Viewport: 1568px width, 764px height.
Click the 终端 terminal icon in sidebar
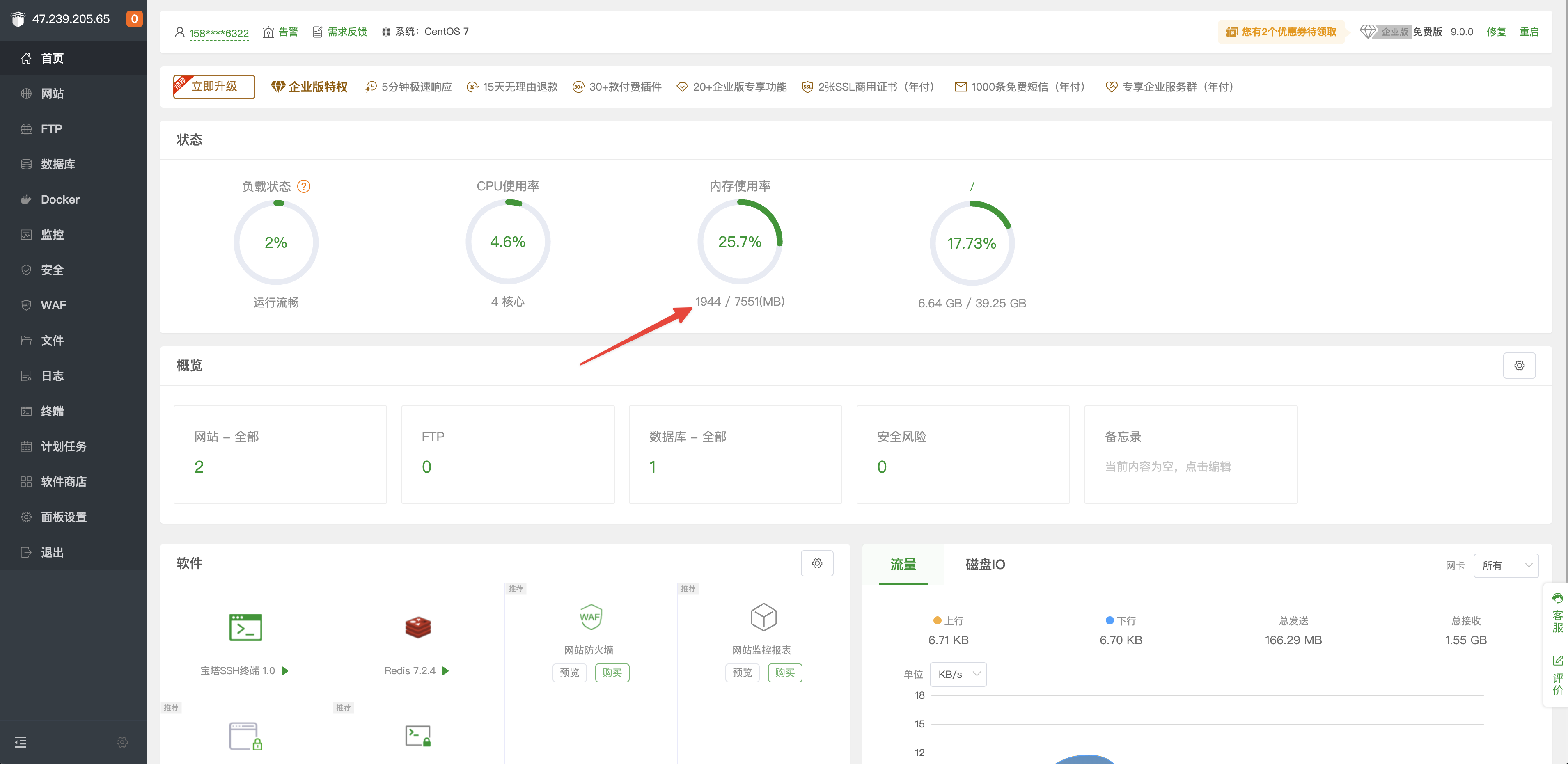[x=26, y=411]
